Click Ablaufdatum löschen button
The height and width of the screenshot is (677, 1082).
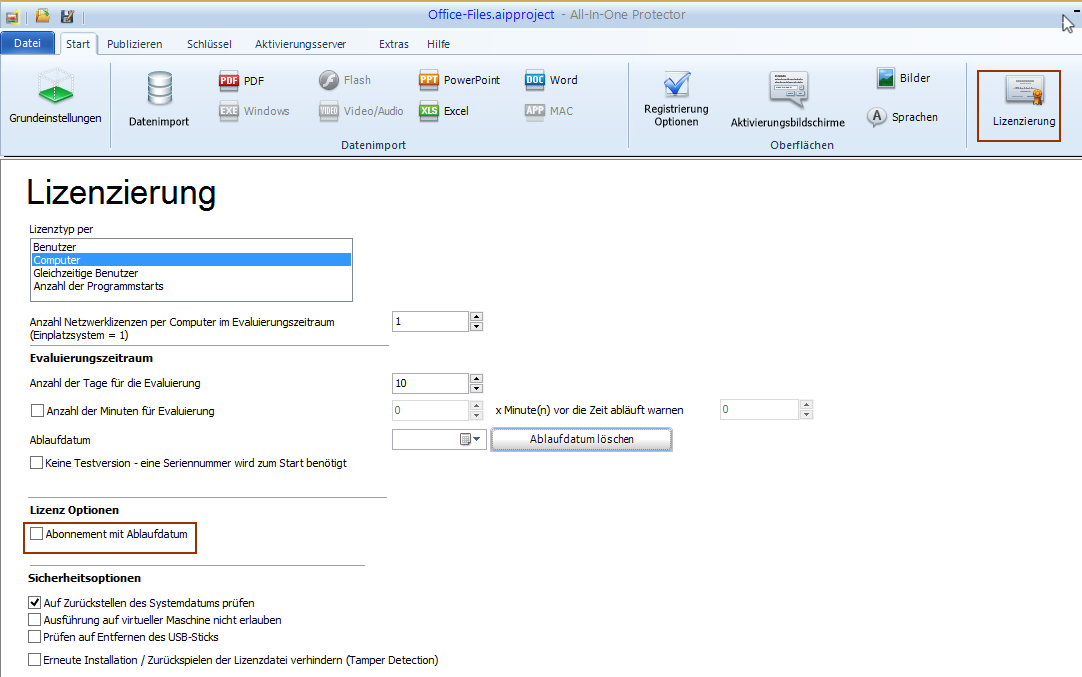(x=581, y=439)
